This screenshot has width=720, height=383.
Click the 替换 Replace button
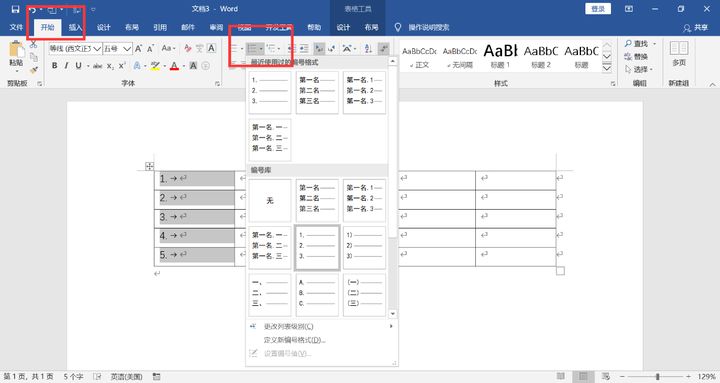point(636,56)
